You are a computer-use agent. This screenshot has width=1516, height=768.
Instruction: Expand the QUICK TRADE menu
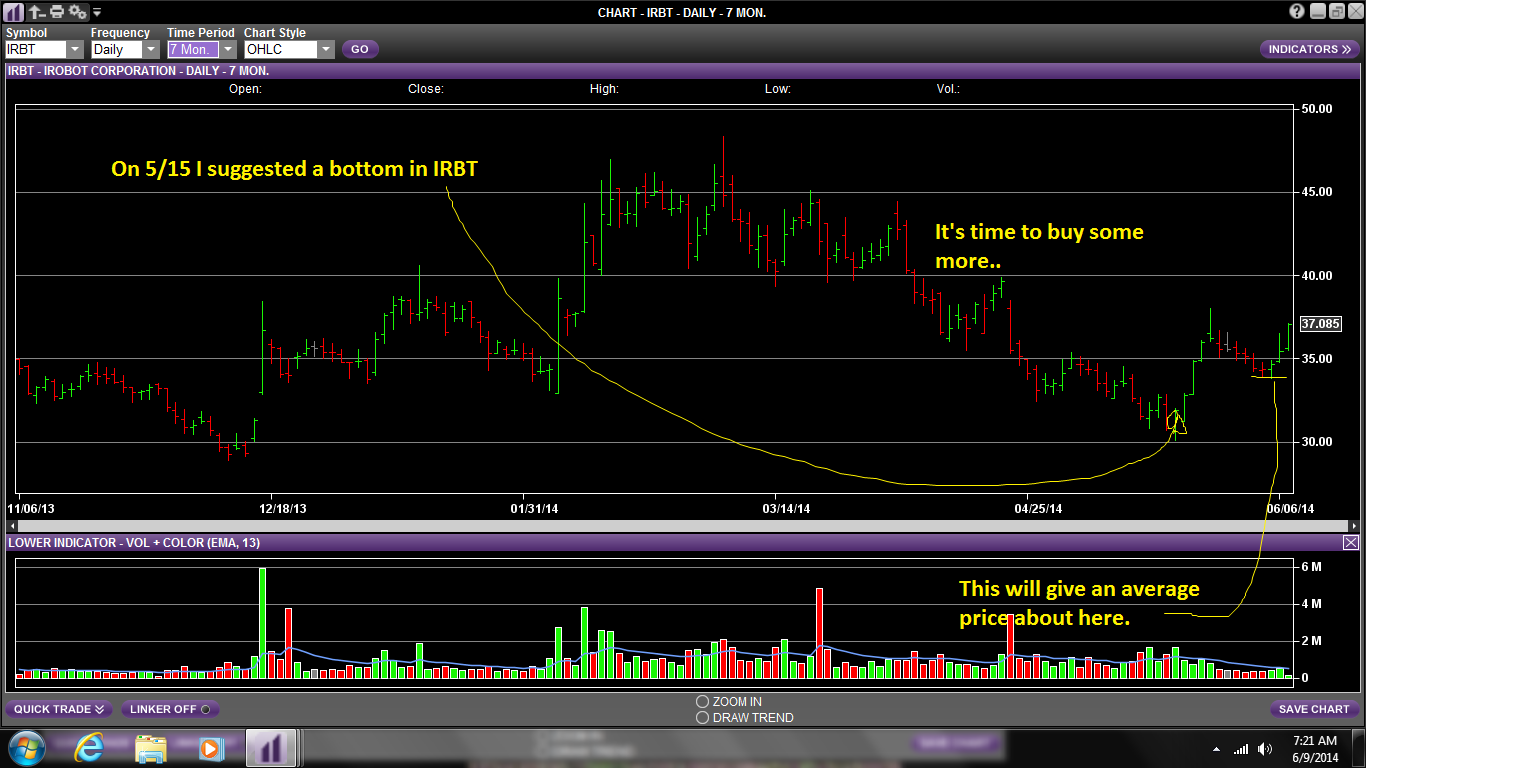click(59, 709)
